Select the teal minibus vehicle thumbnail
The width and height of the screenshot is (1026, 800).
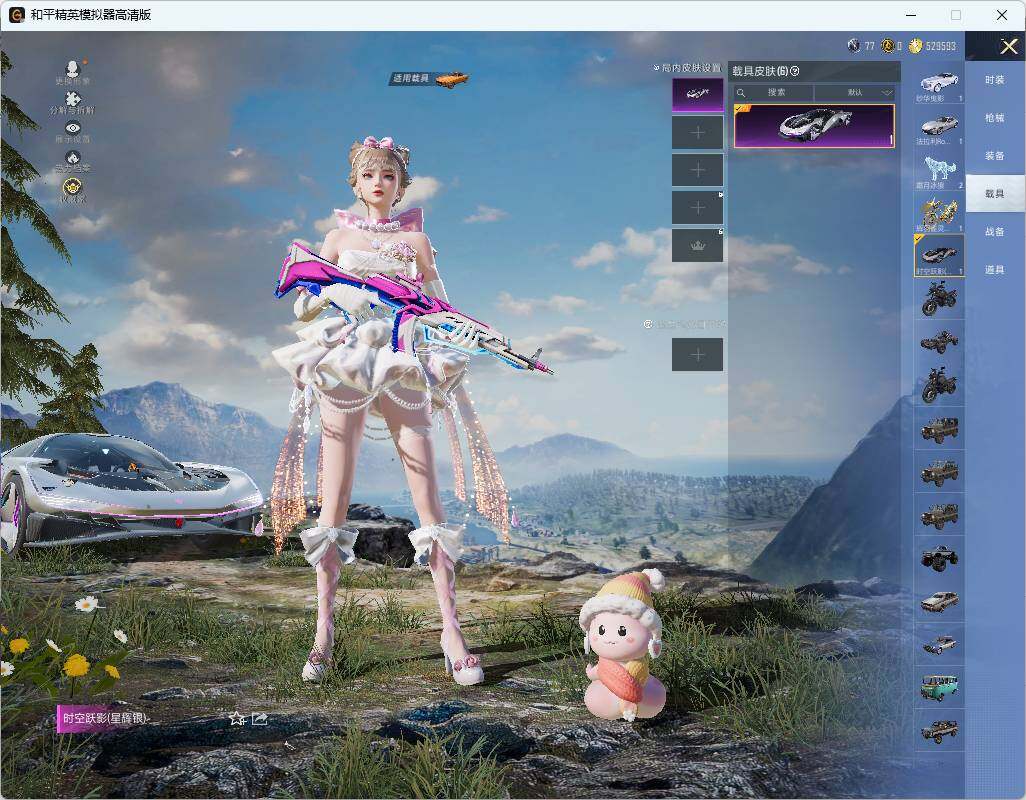pos(939,687)
